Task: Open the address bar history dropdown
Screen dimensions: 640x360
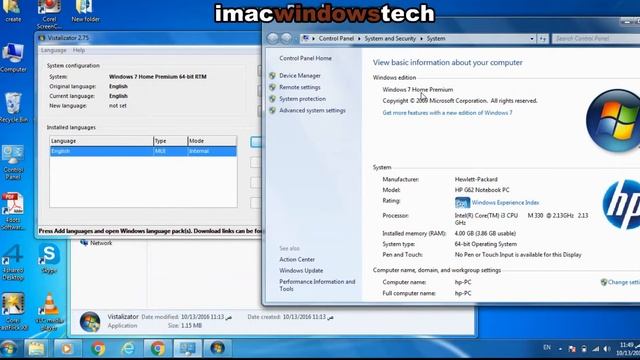Action: pyautogui.click(x=531, y=39)
